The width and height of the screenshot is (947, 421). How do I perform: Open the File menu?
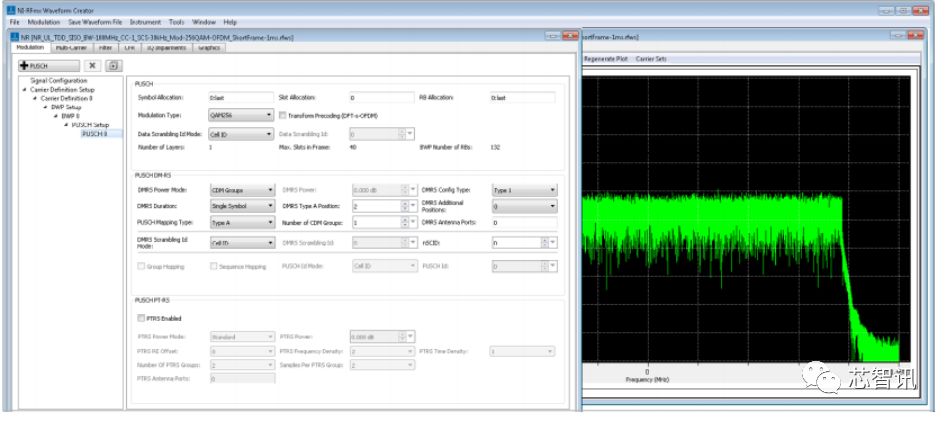[x=15, y=22]
